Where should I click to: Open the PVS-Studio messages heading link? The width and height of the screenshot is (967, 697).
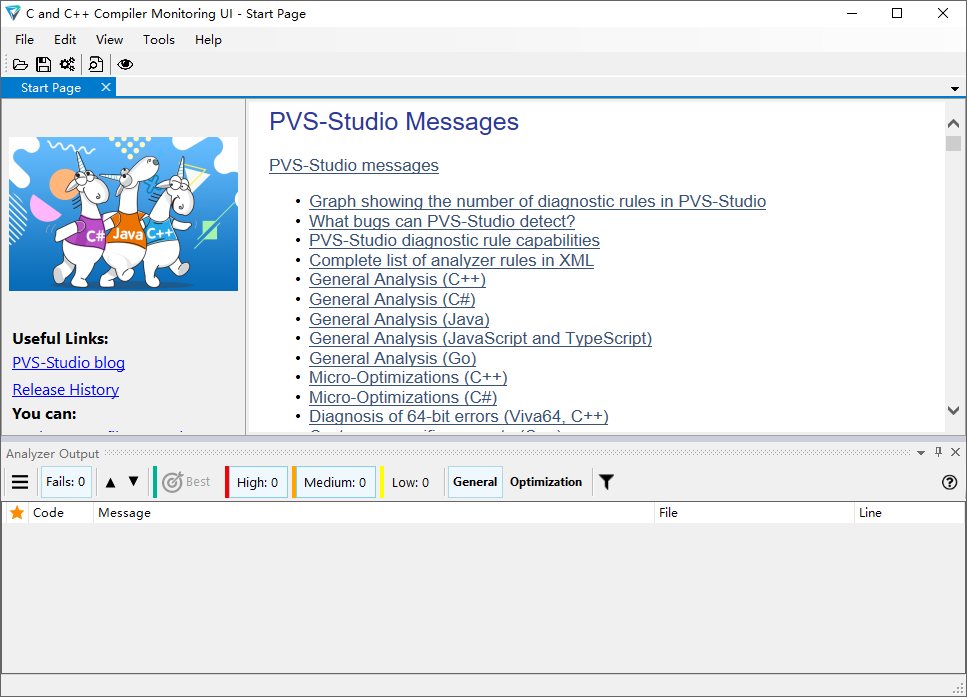tap(354, 165)
